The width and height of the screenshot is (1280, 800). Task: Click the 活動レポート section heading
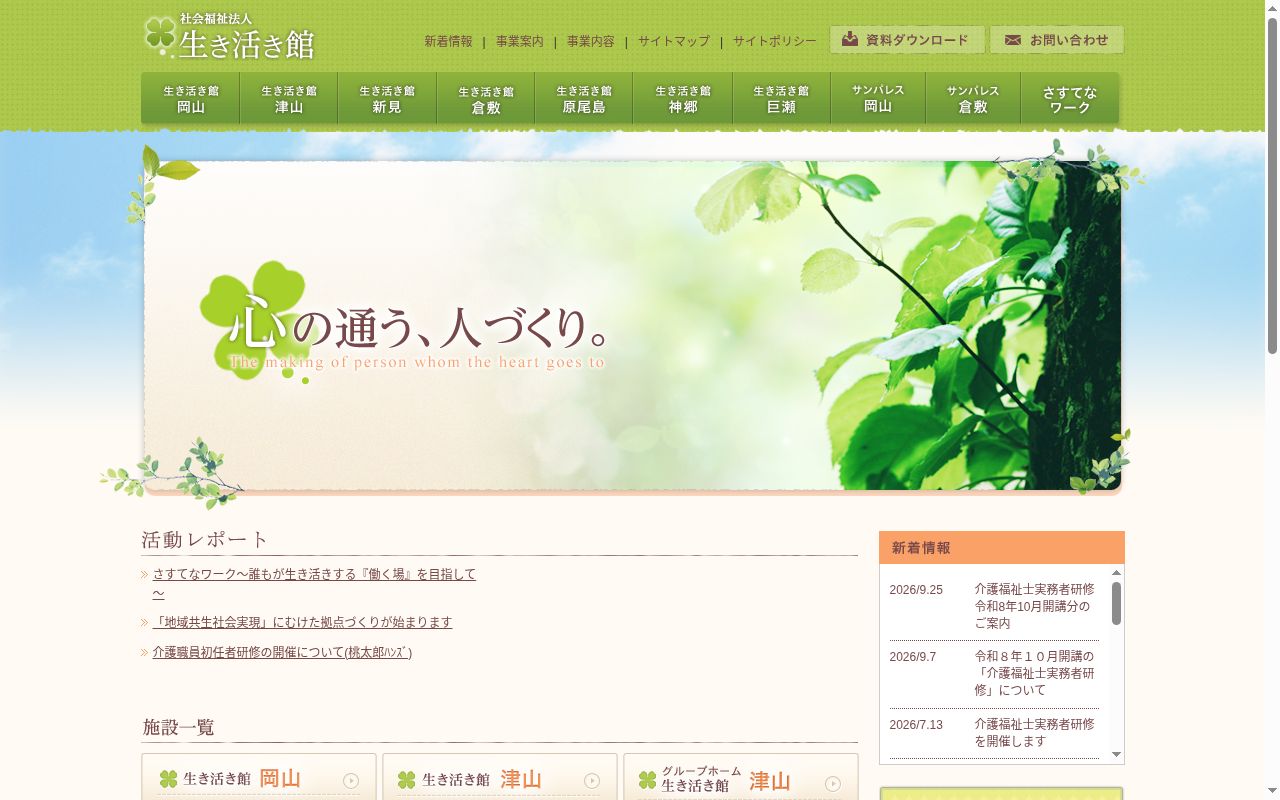[206, 540]
